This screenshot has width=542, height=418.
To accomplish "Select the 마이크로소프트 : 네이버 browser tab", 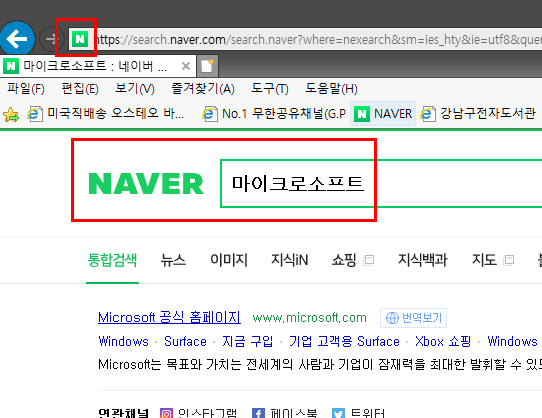I will (98, 65).
